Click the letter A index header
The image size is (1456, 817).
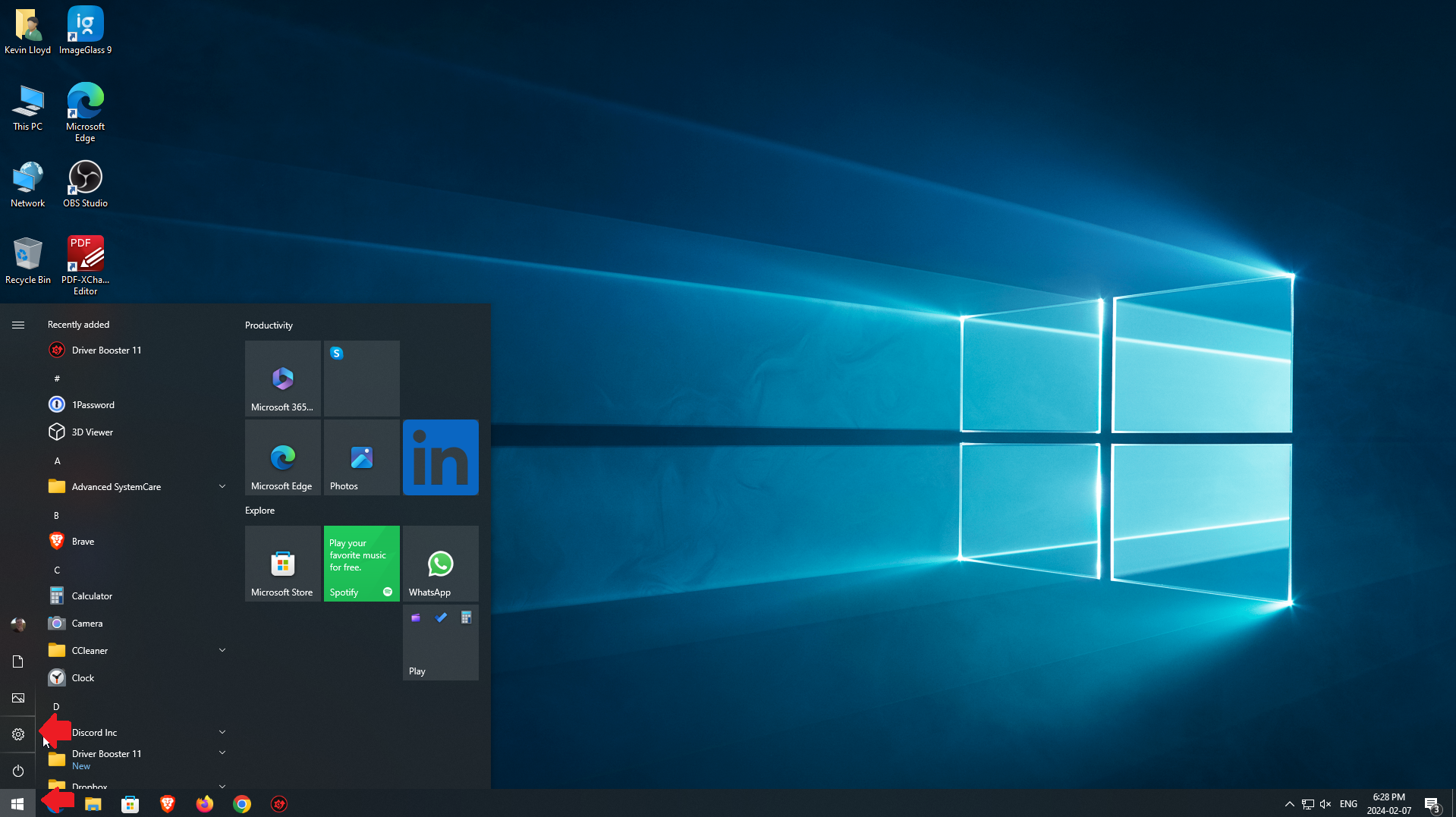coord(57,461)
